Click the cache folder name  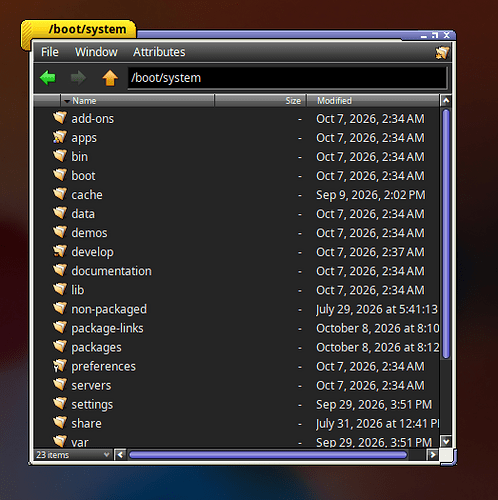coord(87,195)
